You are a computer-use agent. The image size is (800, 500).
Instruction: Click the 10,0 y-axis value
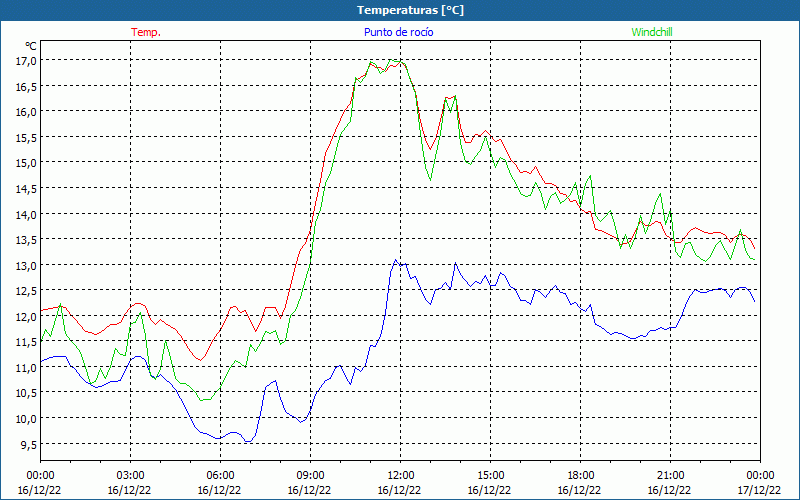[27, 418]
